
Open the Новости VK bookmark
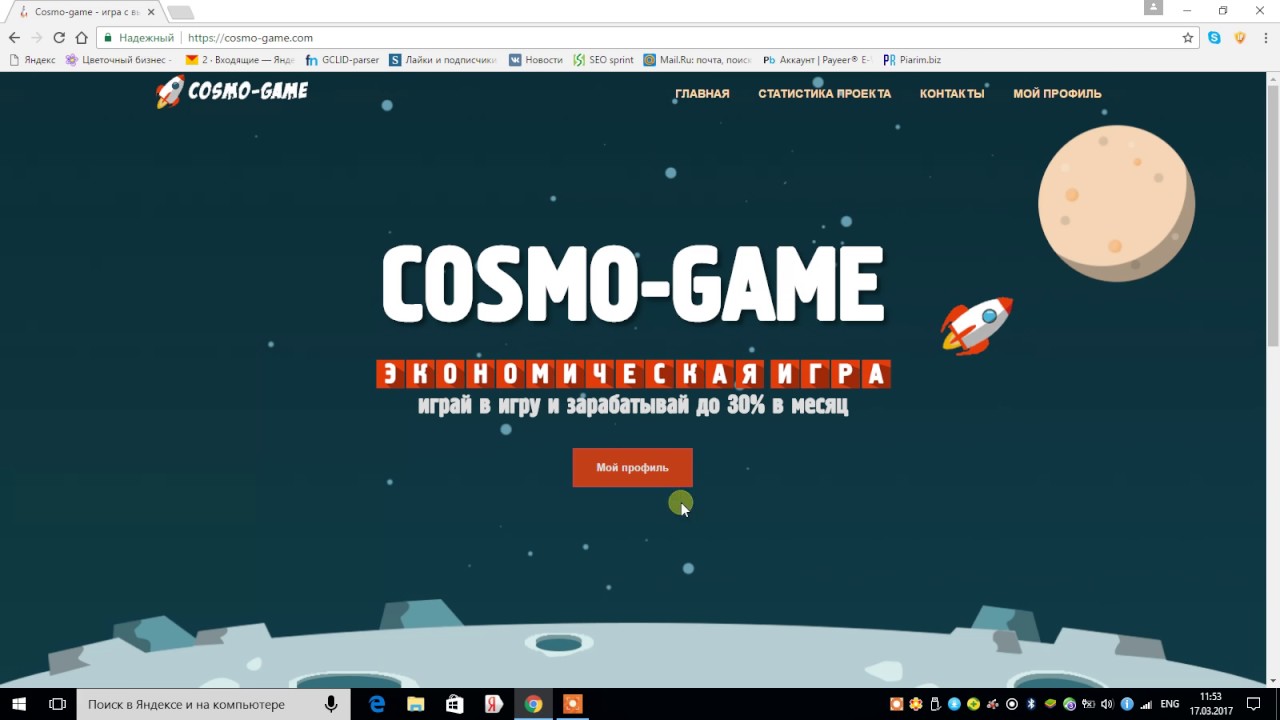coord(536,60)
